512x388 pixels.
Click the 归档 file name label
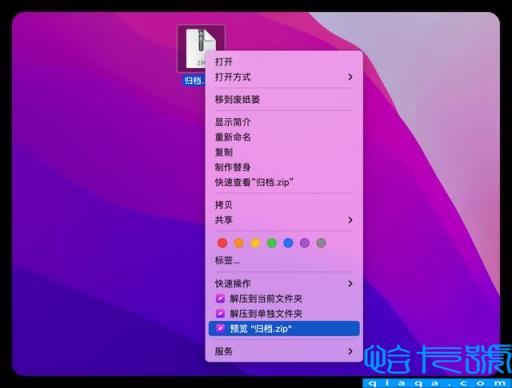point(194,81)
